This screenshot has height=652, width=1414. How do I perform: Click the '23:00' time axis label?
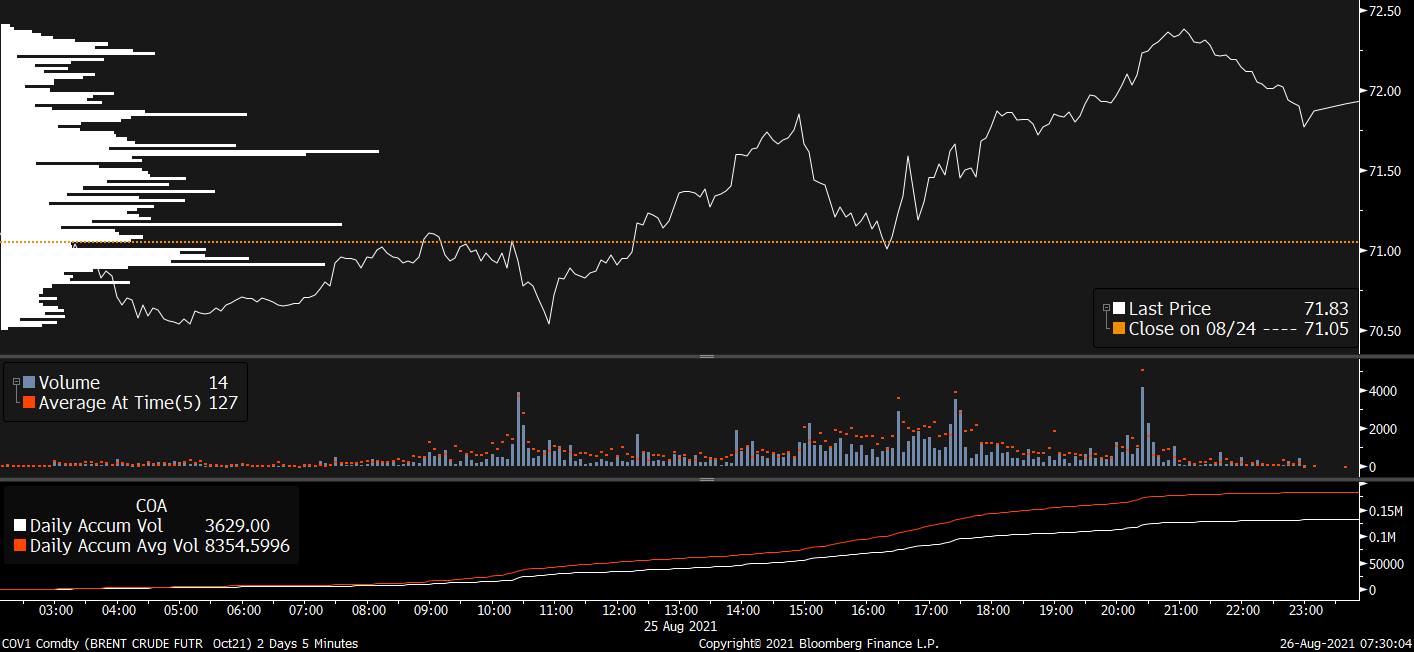[1306, 610]
